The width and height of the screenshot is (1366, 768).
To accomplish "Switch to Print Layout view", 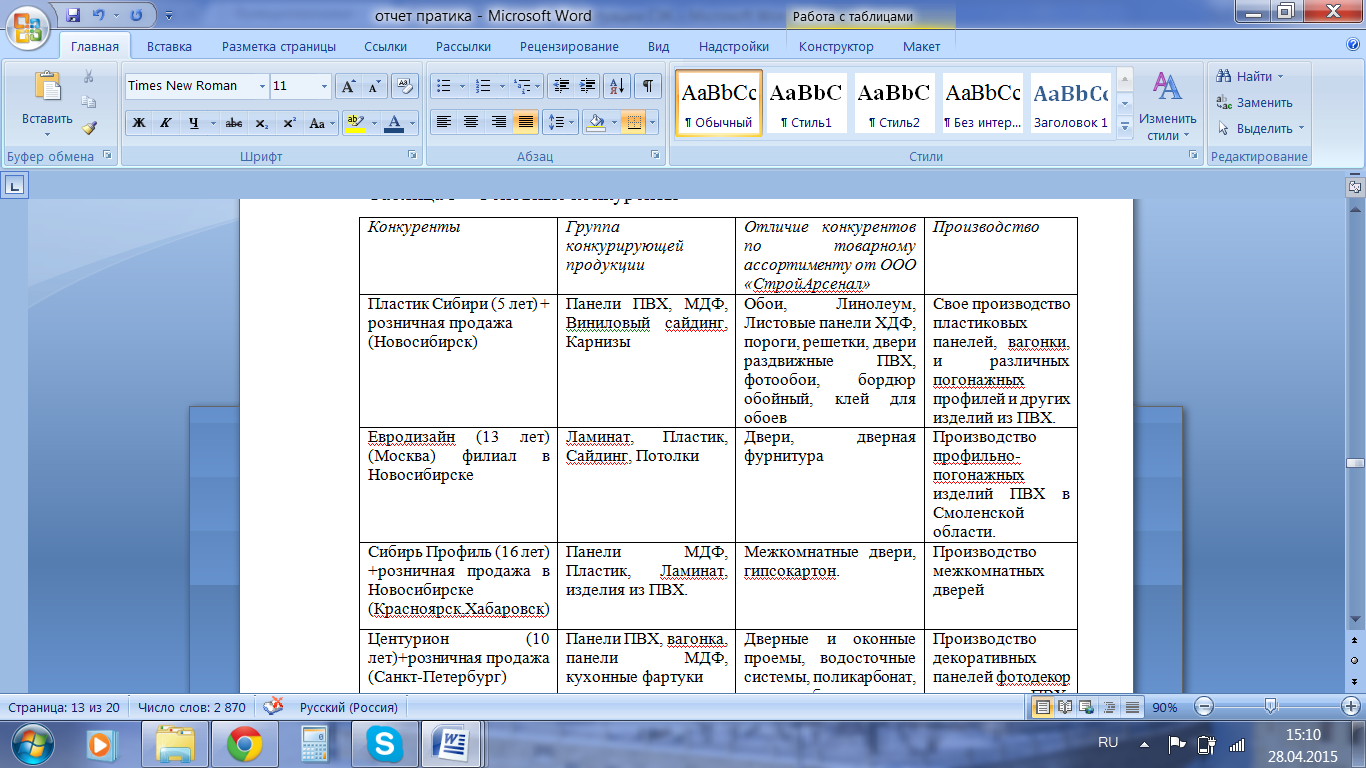I will pyautogui.click(x=1042, y=707).
